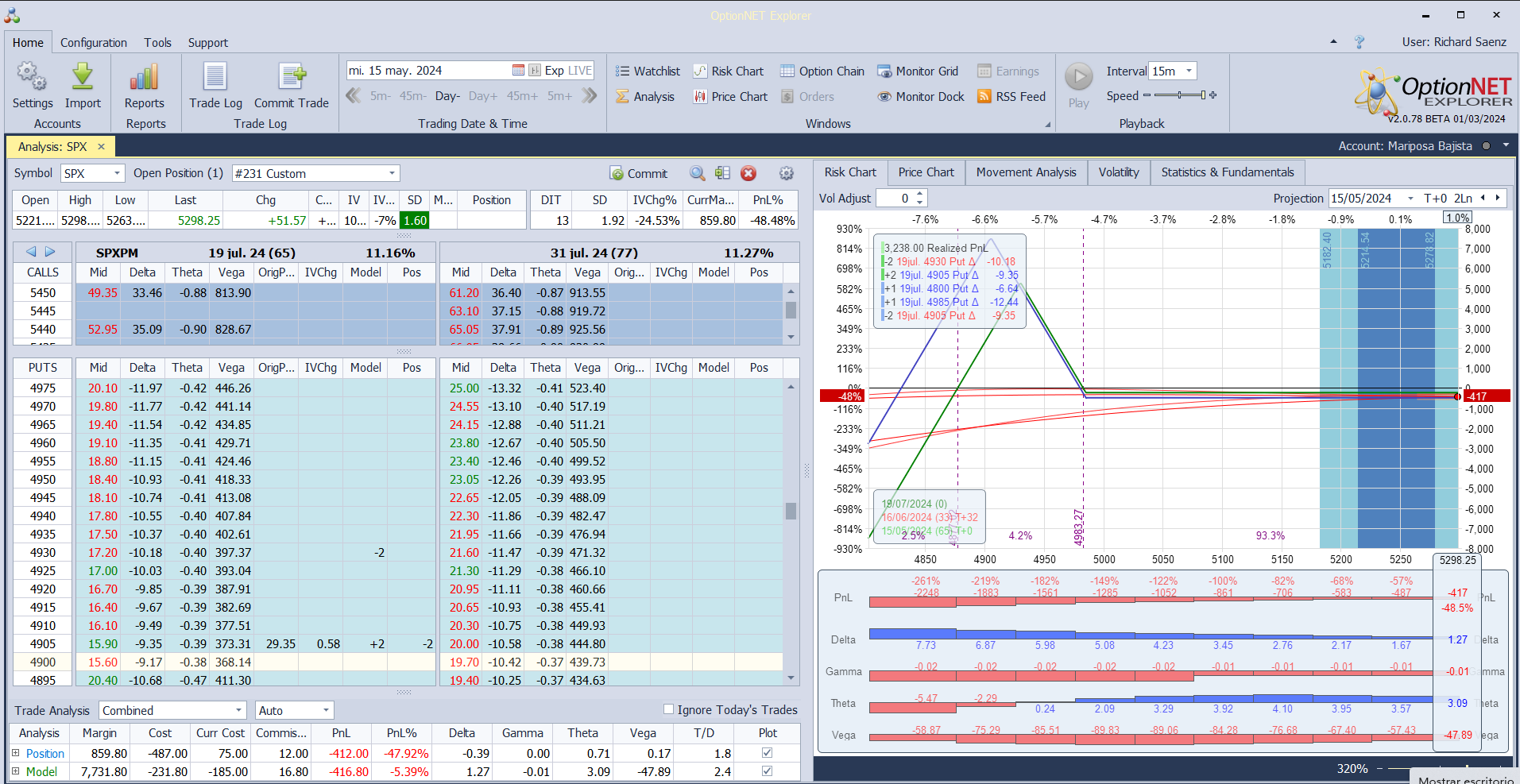Step forward one day with Day+

tap(482, 97)
